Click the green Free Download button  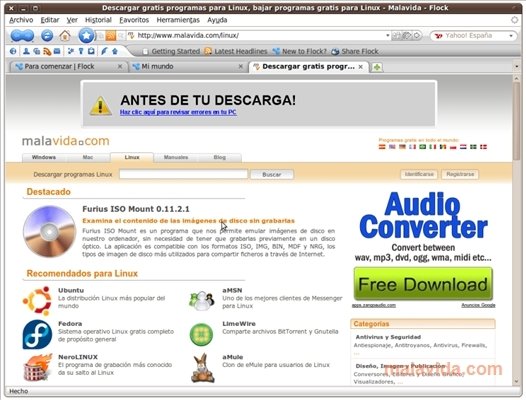[x=423, y=284]
